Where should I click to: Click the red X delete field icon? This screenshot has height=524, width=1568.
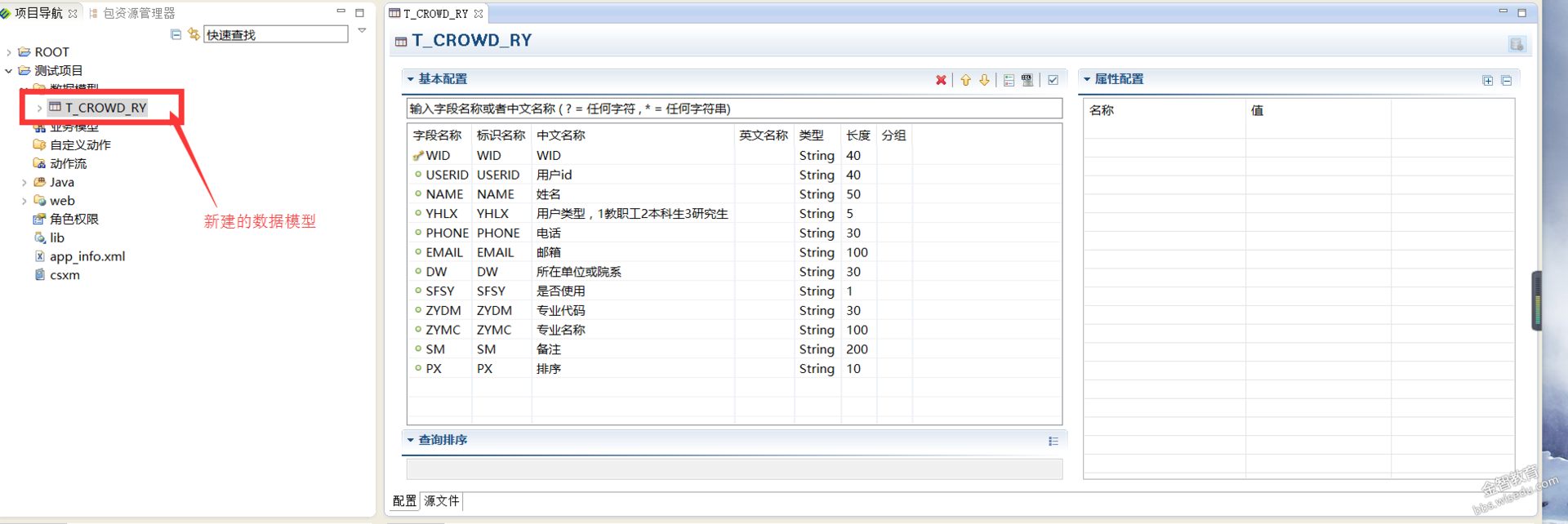(941, 80)
